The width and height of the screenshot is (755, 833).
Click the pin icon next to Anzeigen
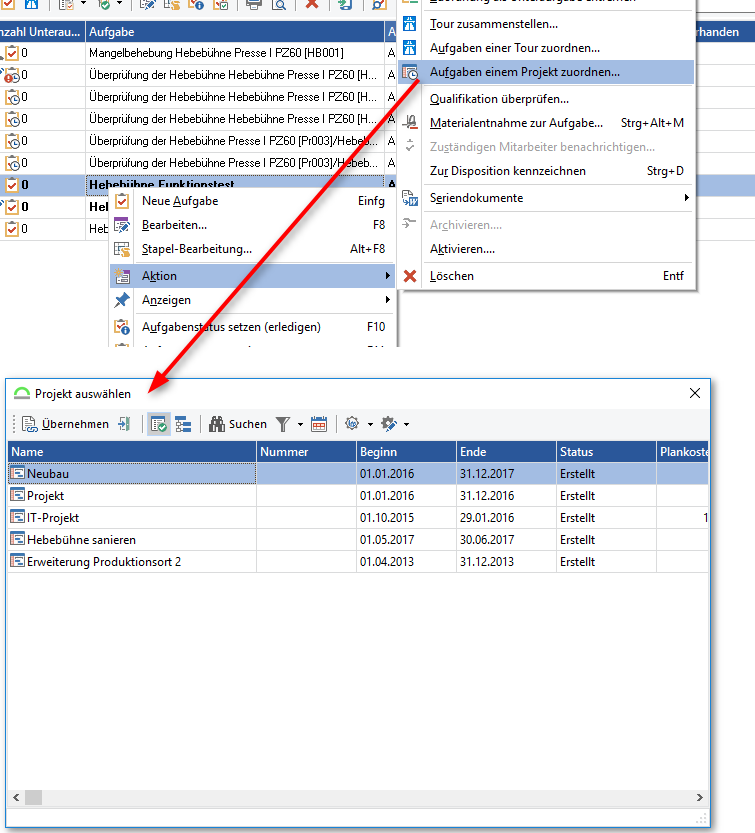point(122,300)
